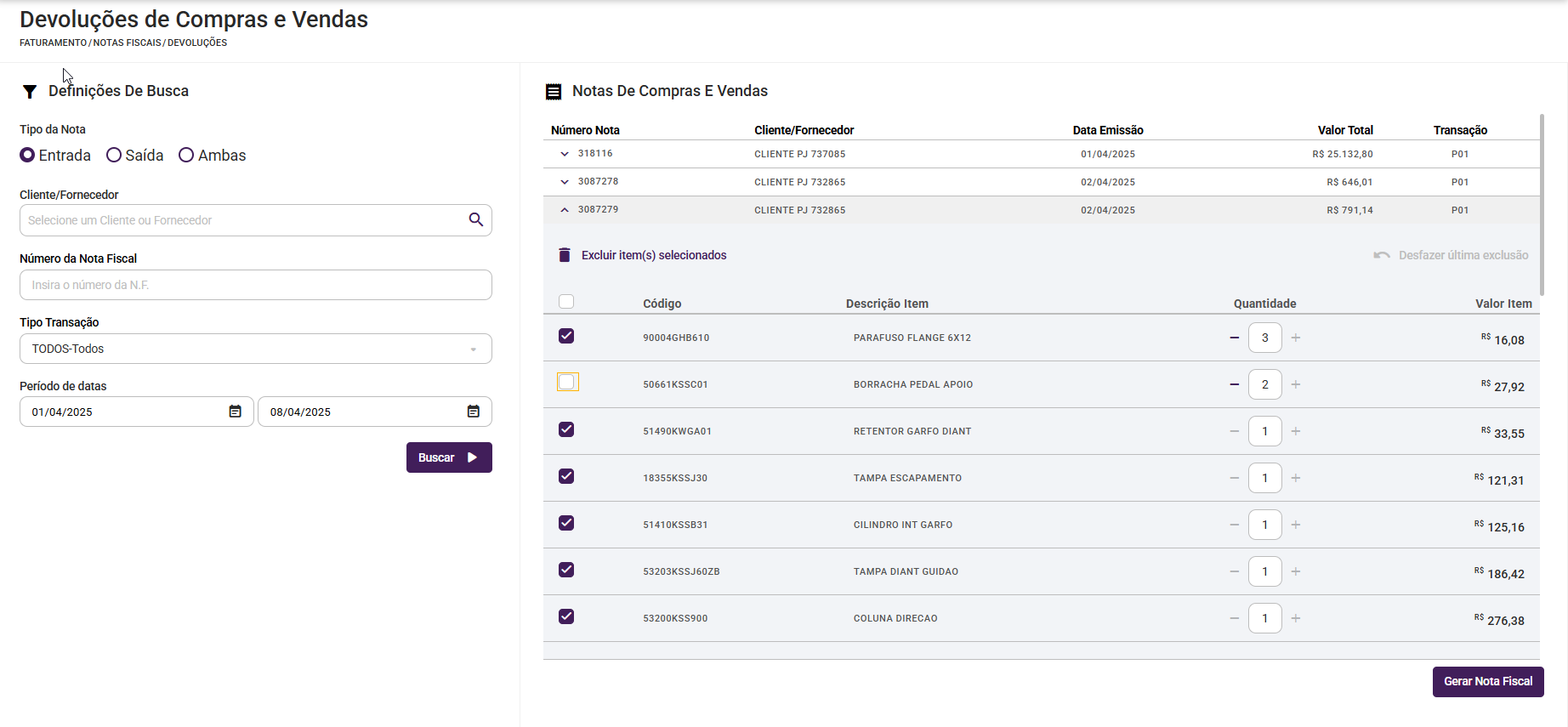The height and width of the screenshot is (727, 1568).
Task: Click the Valor Total column header
Action: click(1344, 130)
